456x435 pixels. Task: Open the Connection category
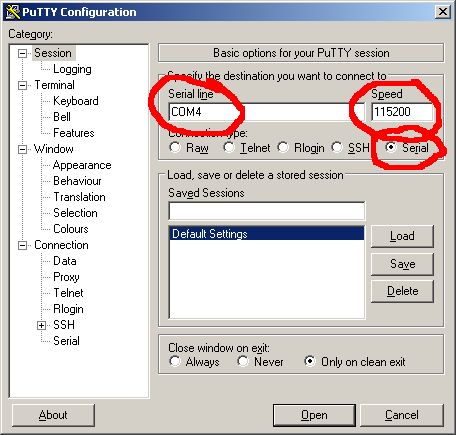61,245
